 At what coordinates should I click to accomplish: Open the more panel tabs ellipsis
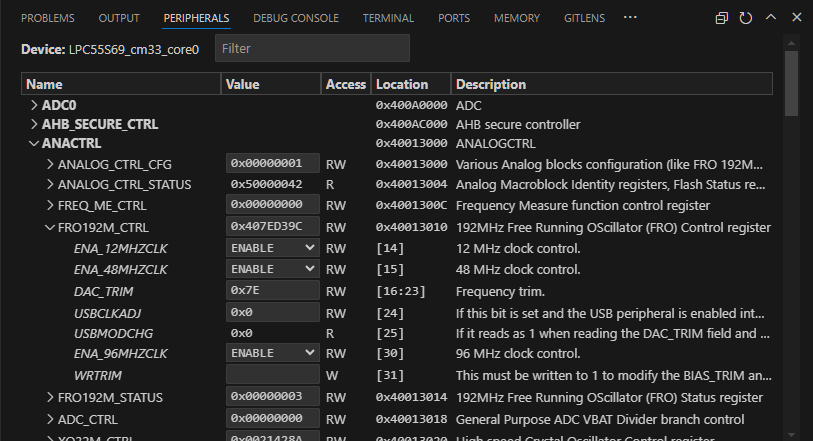click(x=630, y=18)
